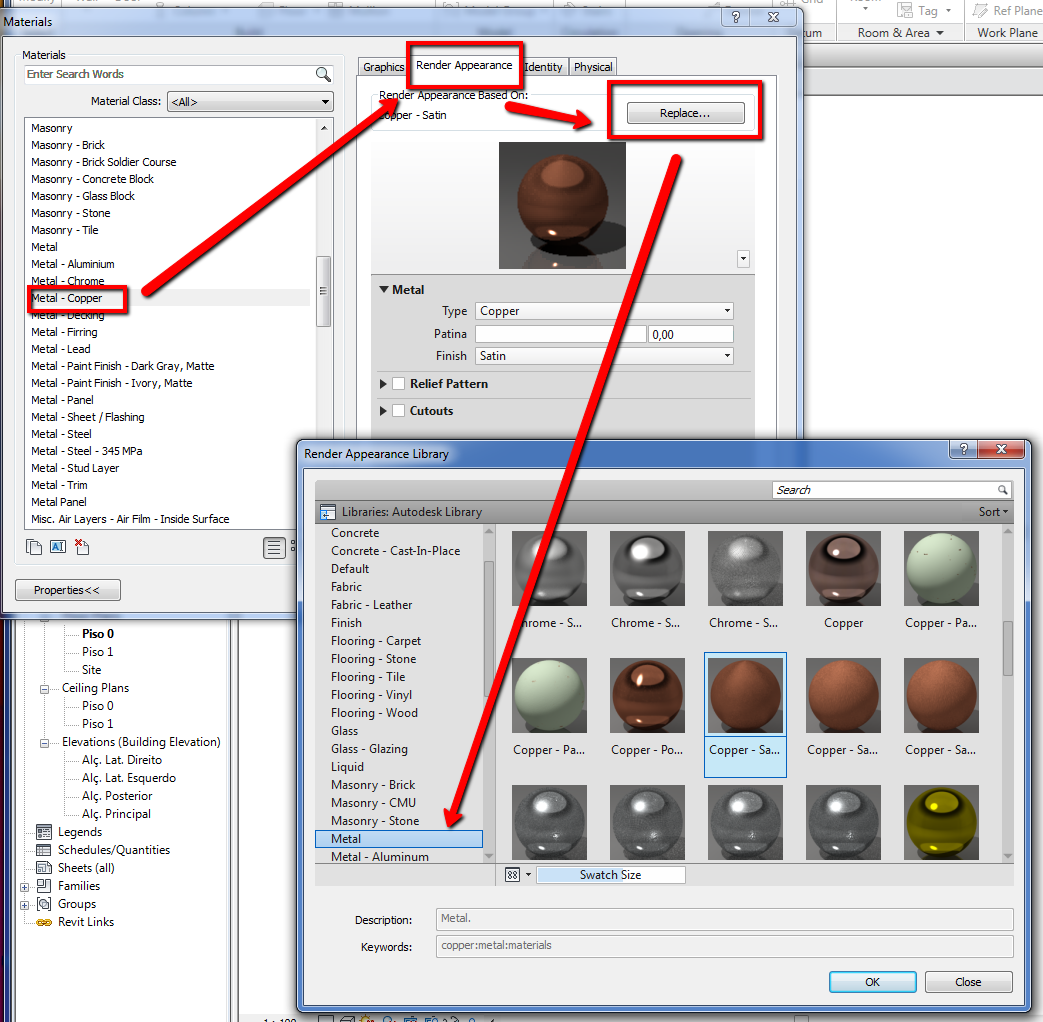Screen dimensions: 1043x1022
Task: Click the material list view options icon
Action: (274, 548)
